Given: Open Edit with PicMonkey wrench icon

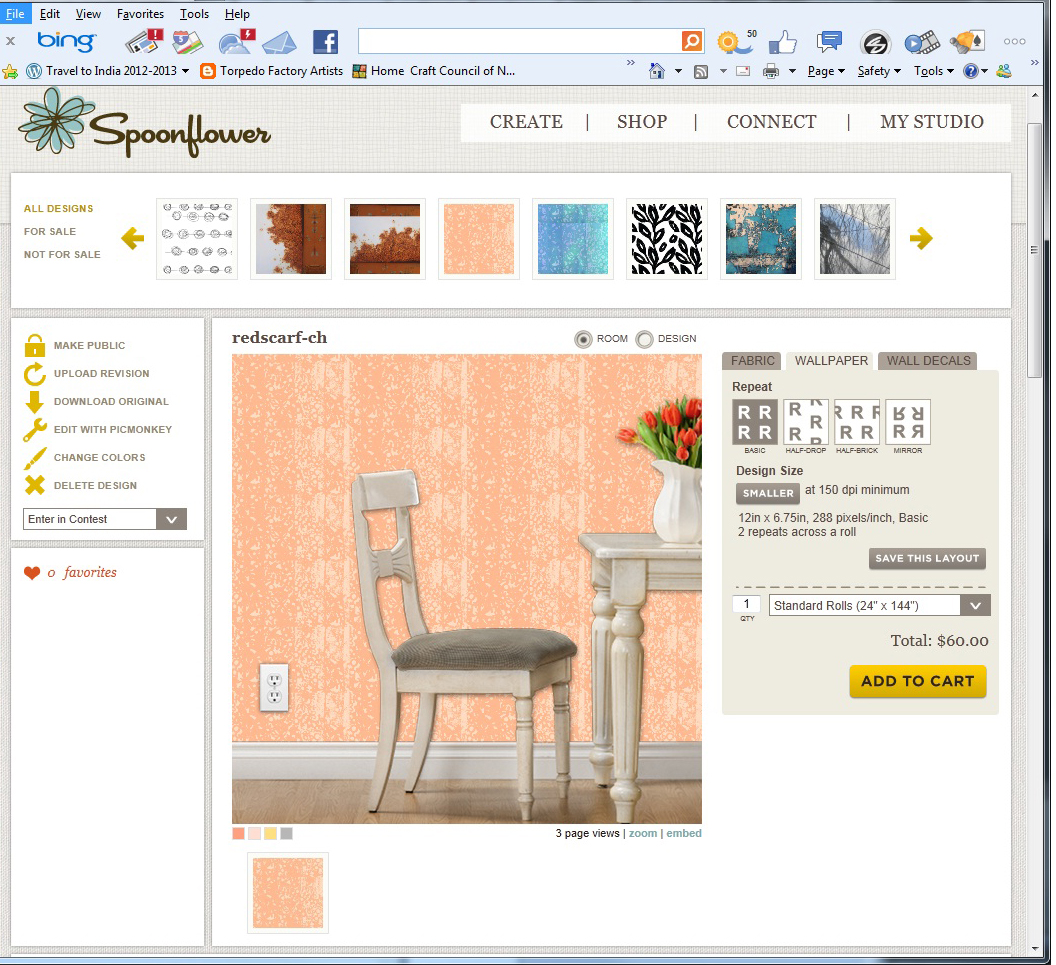Looking at the screenshot, I should coord(35,430).
